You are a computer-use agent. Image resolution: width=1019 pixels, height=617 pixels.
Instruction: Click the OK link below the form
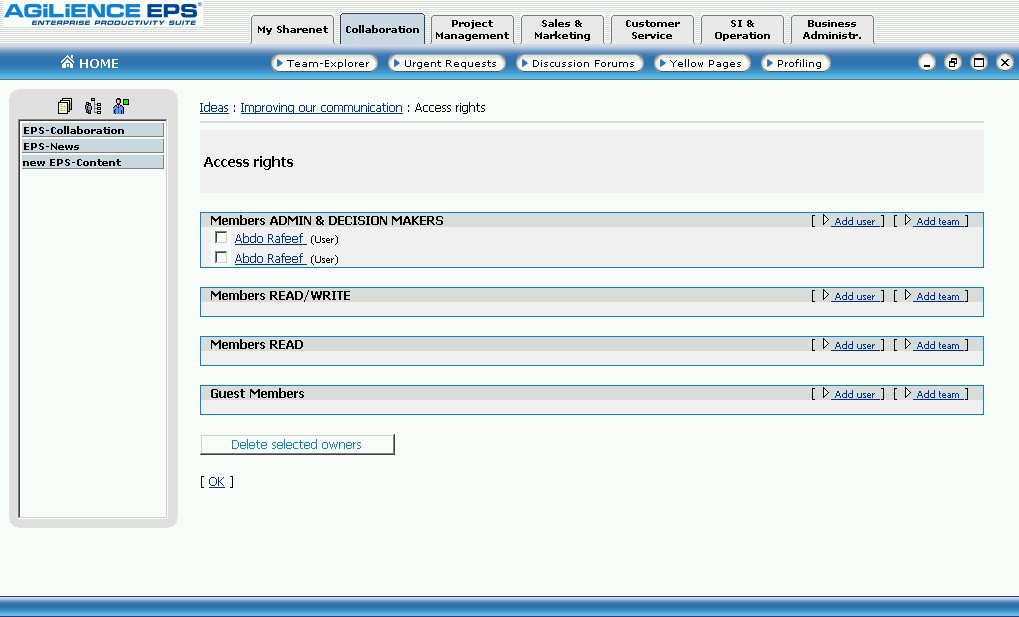216,482
